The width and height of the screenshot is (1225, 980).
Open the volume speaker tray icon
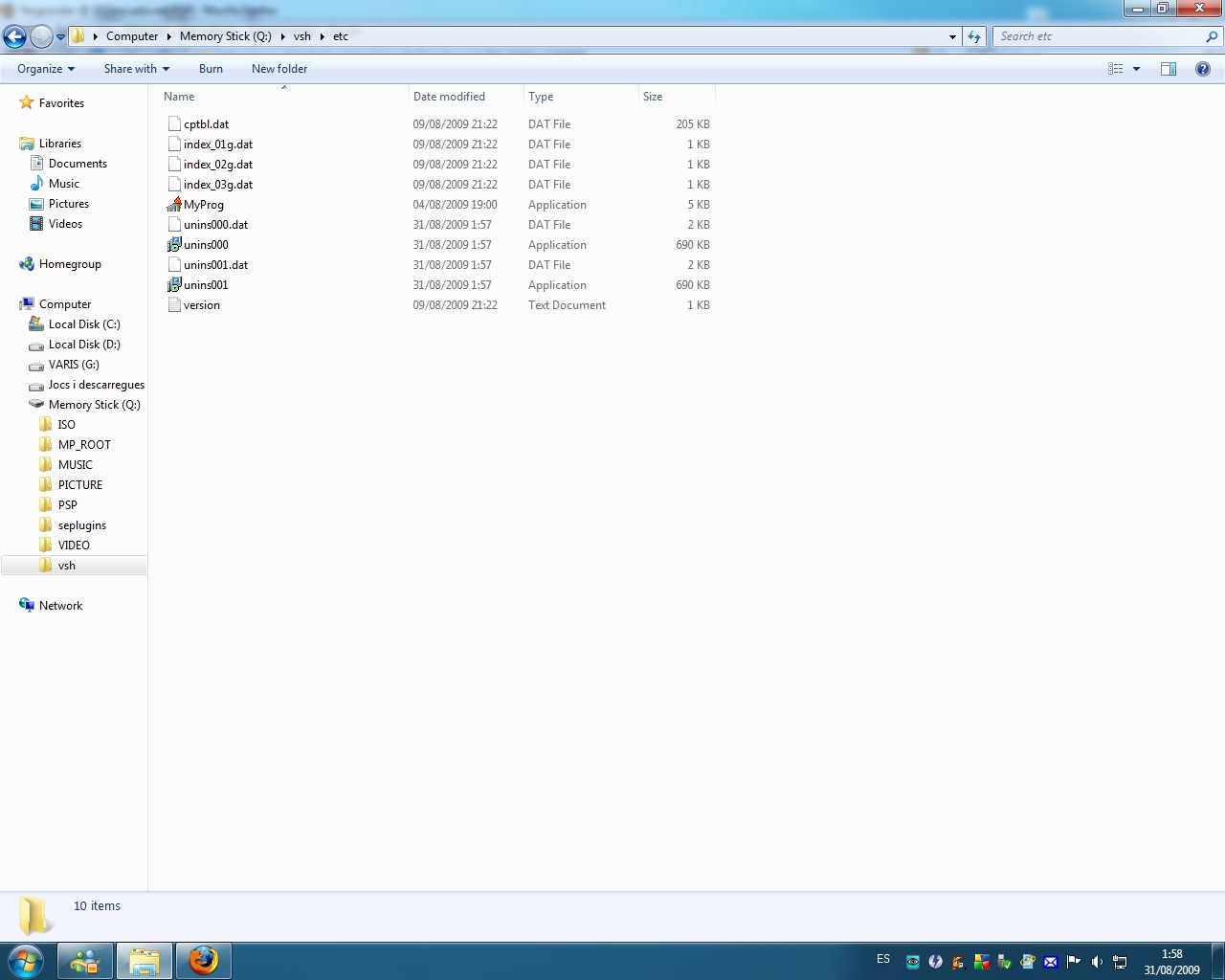pyautogui.click(x=1097, y=962)
